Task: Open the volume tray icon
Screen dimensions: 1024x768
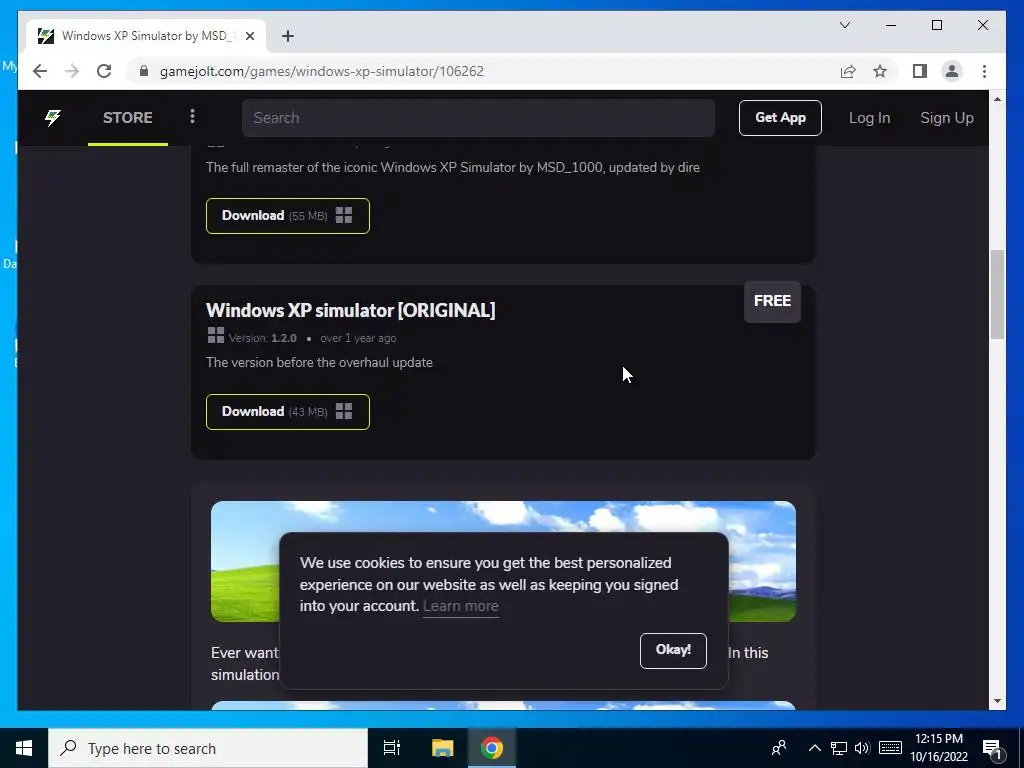Action: (862, 748)
